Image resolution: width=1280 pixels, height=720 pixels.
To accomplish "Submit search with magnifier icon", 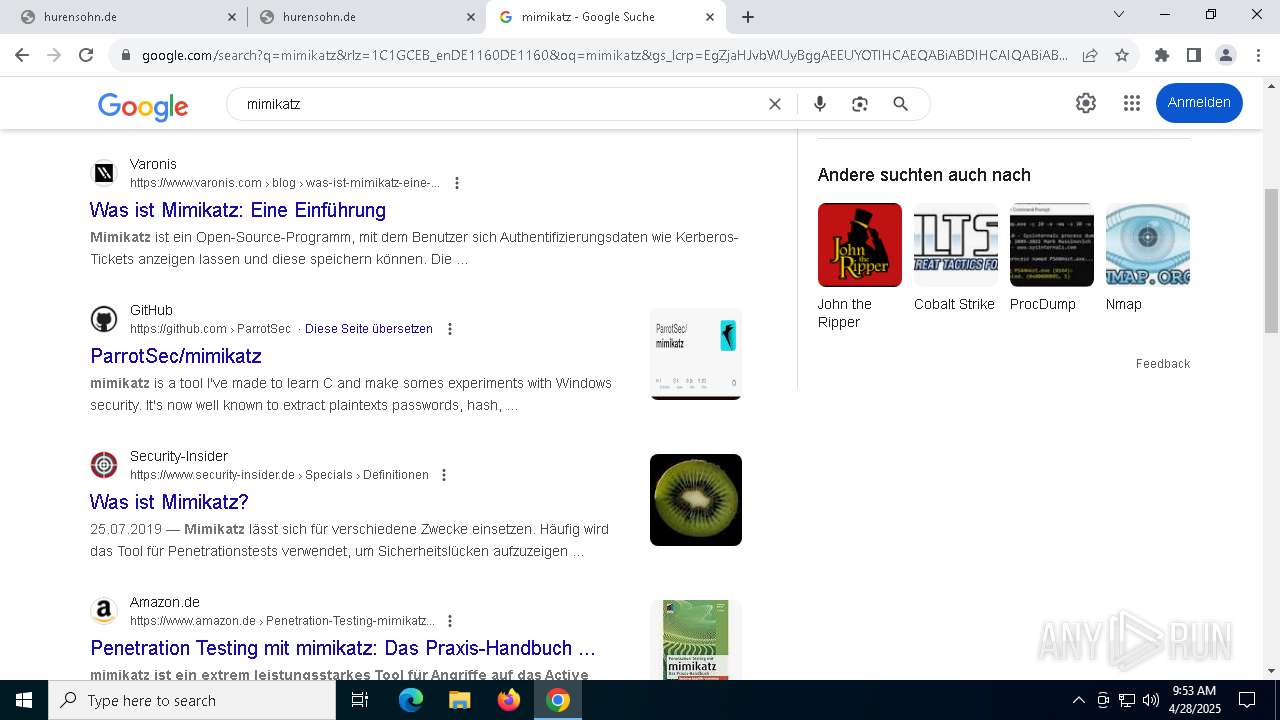I will [x=900, y=104].
